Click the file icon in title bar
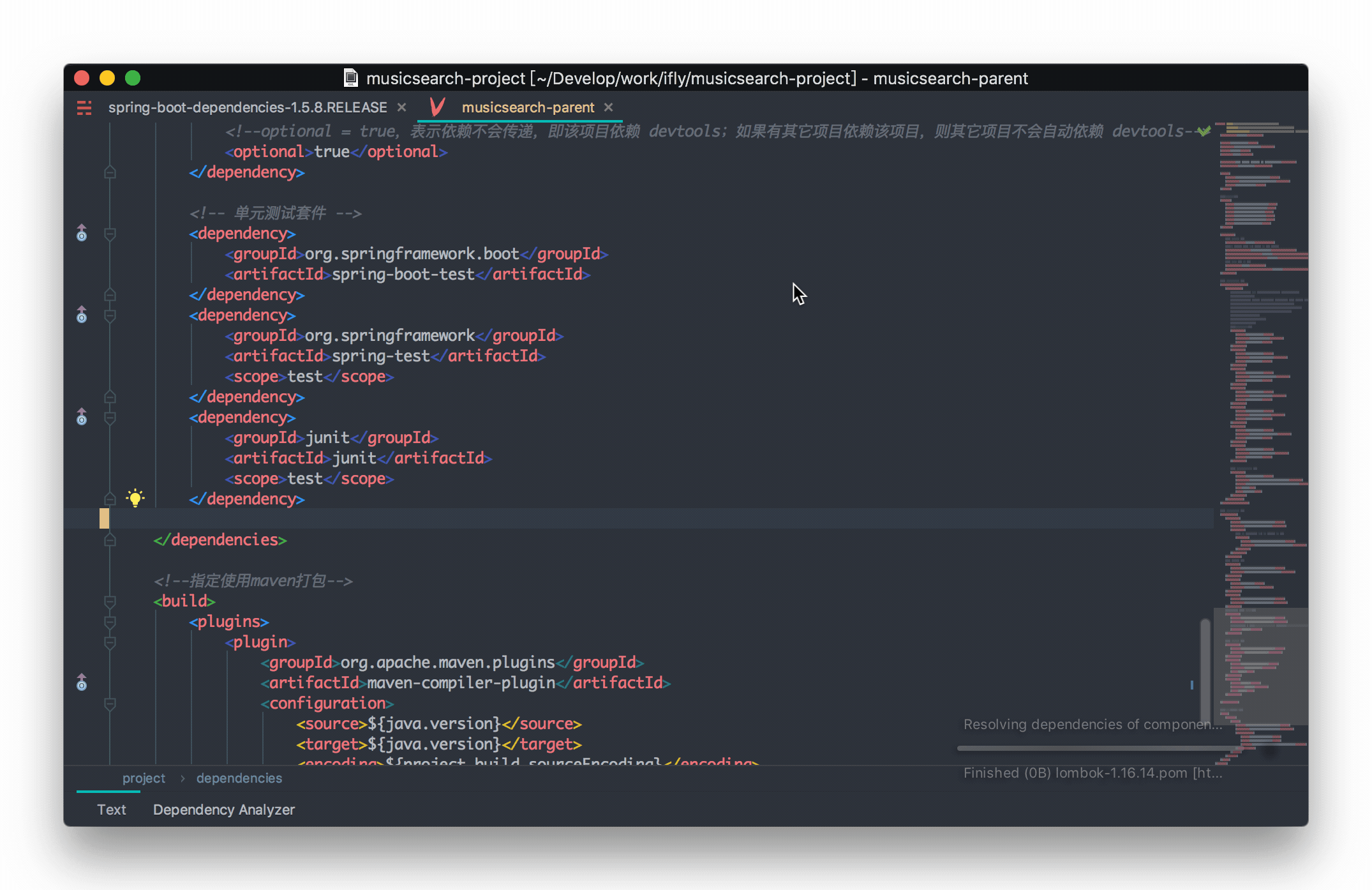The height and width of the screenshot is (890, 1372). [x=350, y=78]
